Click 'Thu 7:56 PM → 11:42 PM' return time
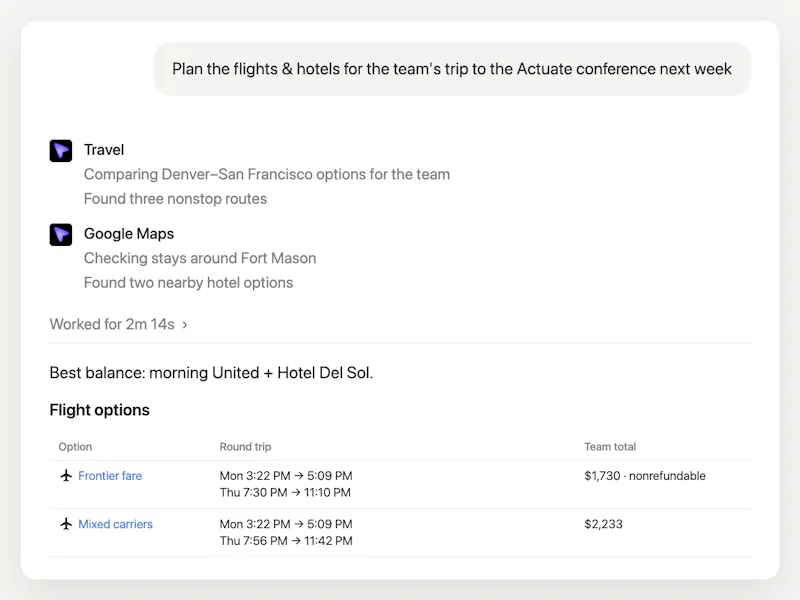This screenshot has height=600, width=800. coord(286,541)
